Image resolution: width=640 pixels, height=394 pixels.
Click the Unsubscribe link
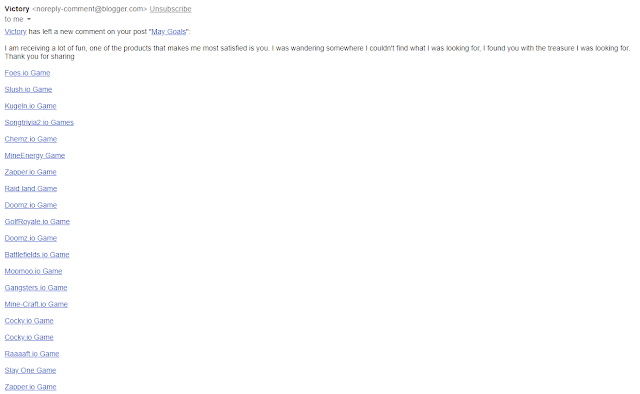[x=170, y=9]
